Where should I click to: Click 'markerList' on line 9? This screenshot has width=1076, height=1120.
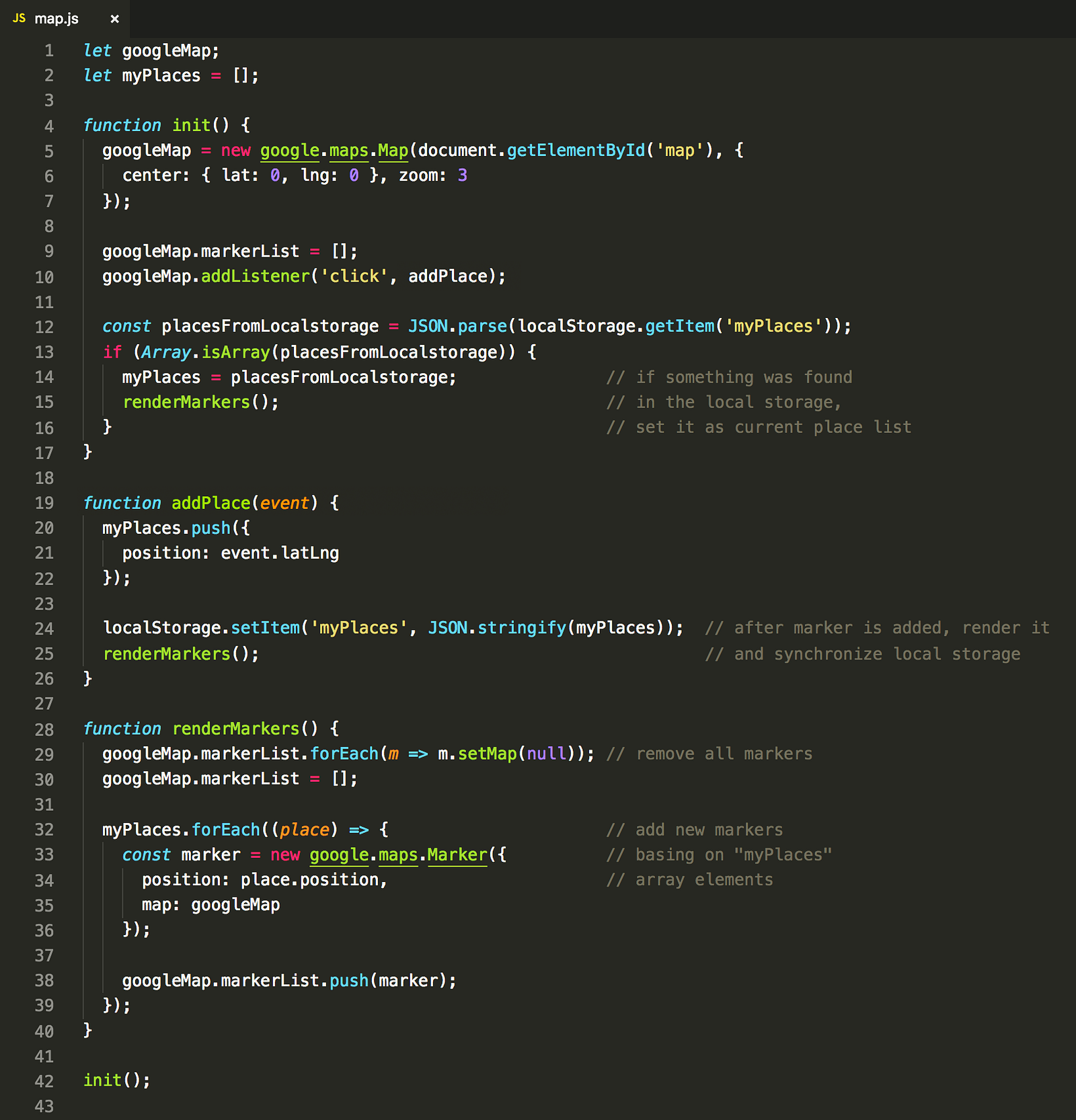point(250,251)
